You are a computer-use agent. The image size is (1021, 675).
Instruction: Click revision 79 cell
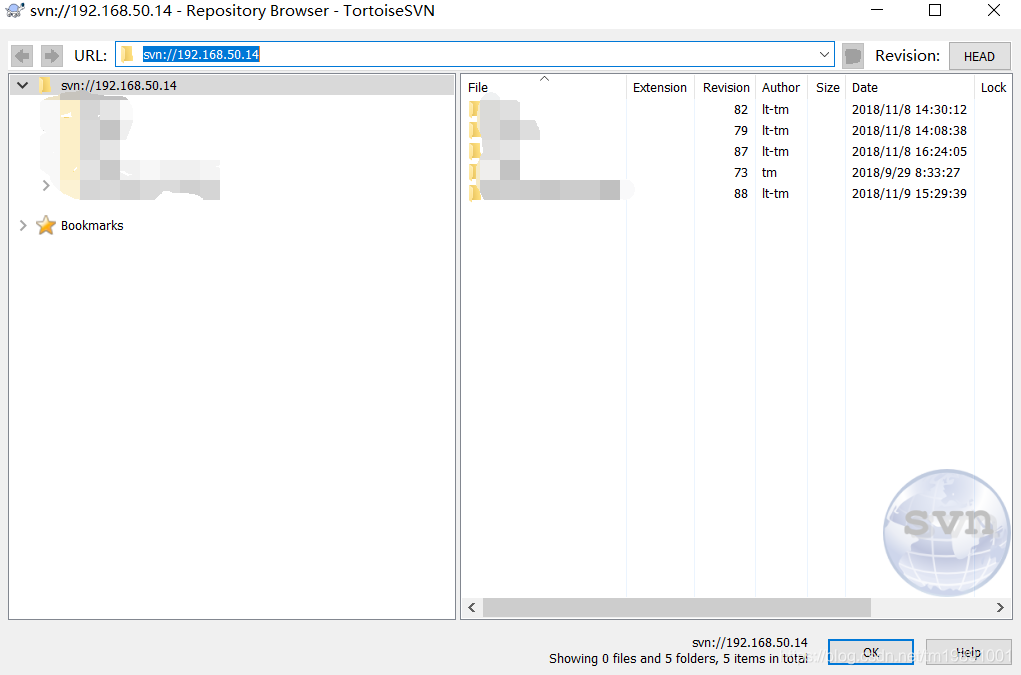point(740,130)
